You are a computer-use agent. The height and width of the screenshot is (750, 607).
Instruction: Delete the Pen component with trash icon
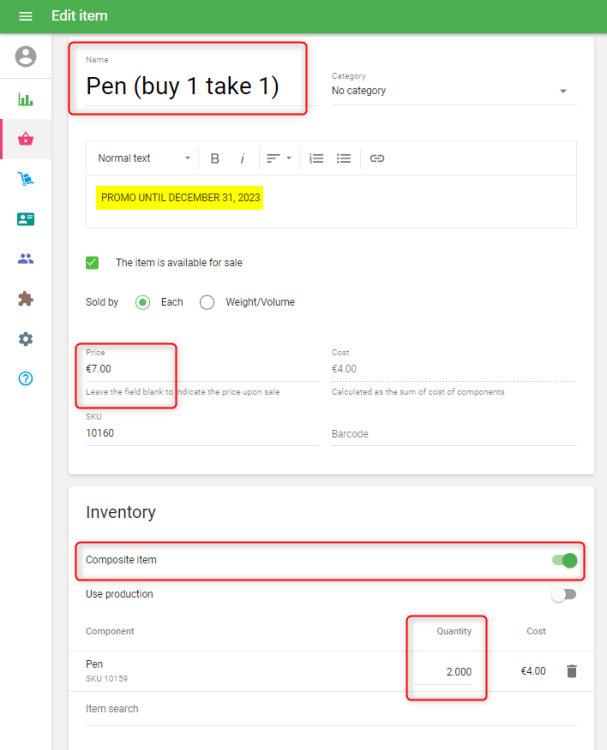(571, 671)
